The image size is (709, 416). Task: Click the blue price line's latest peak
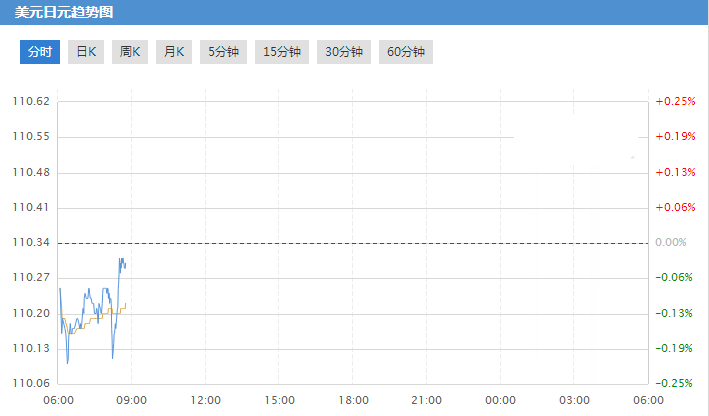coord(121,259)
